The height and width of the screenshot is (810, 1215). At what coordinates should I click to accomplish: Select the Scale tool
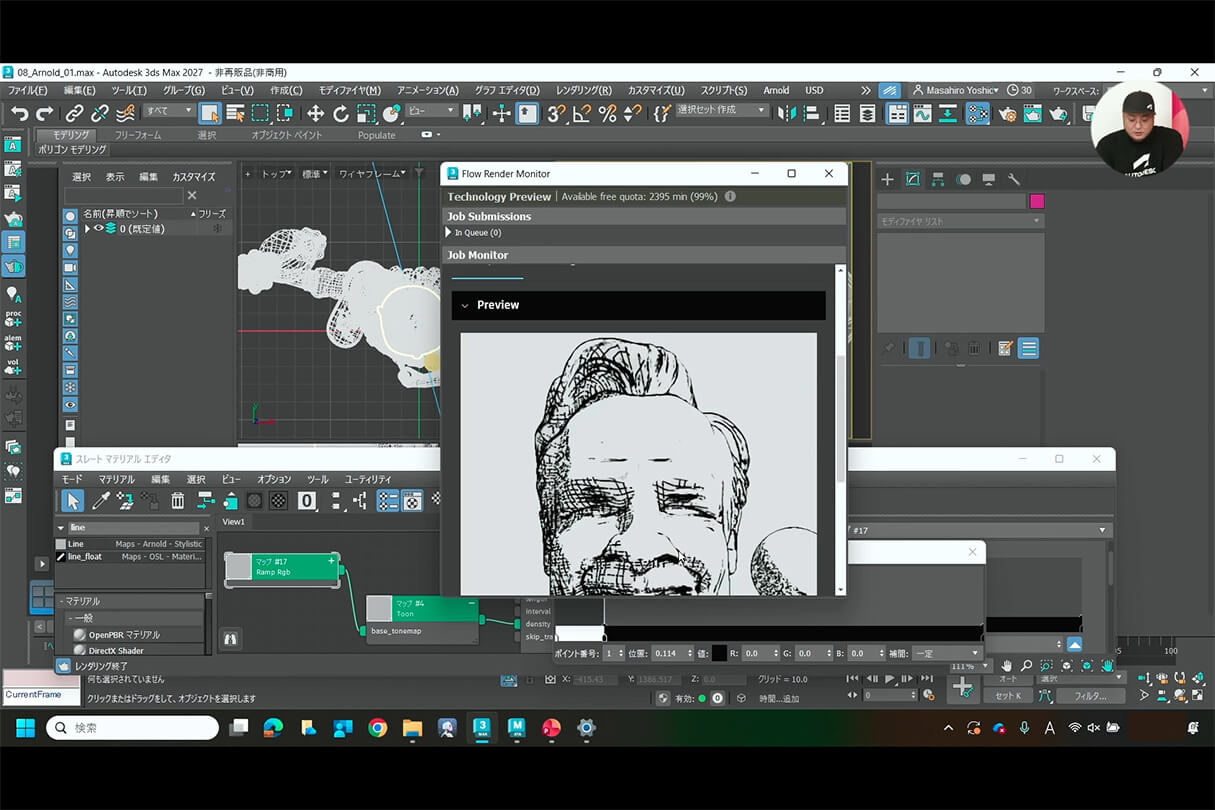point(366,113)
